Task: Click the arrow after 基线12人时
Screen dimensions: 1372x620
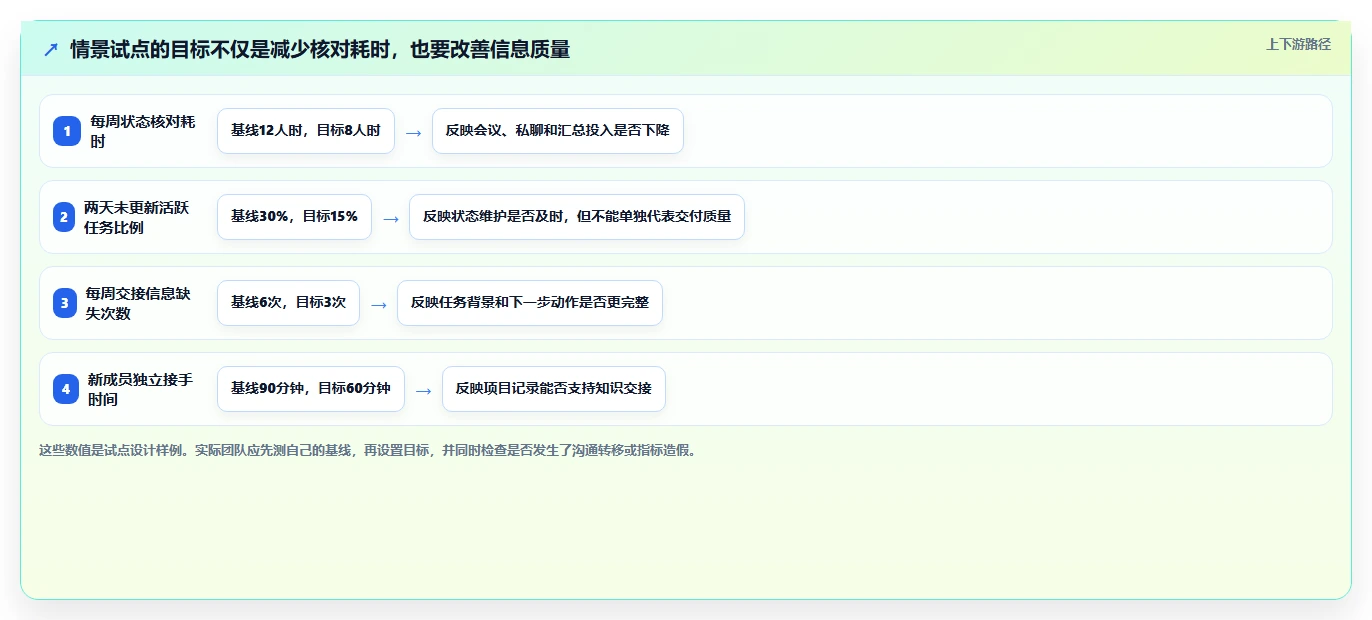Action: pos(413,132)
